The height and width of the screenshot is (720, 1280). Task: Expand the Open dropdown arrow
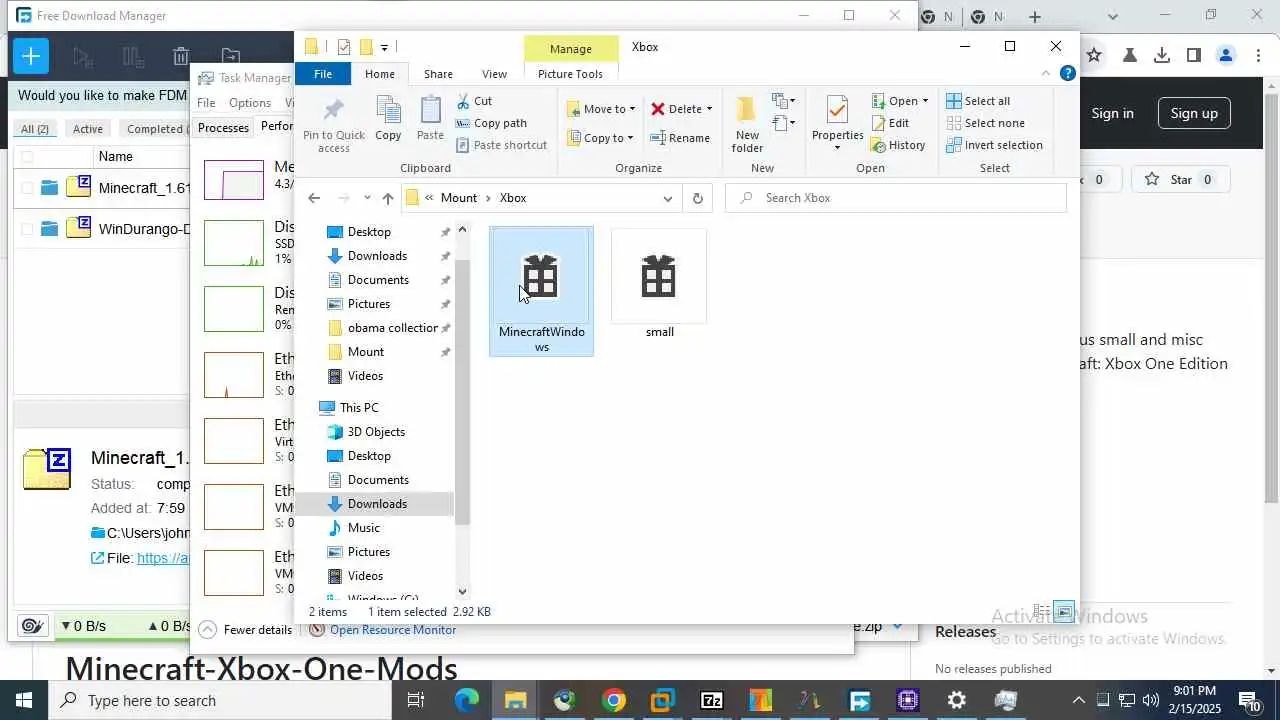925,101
